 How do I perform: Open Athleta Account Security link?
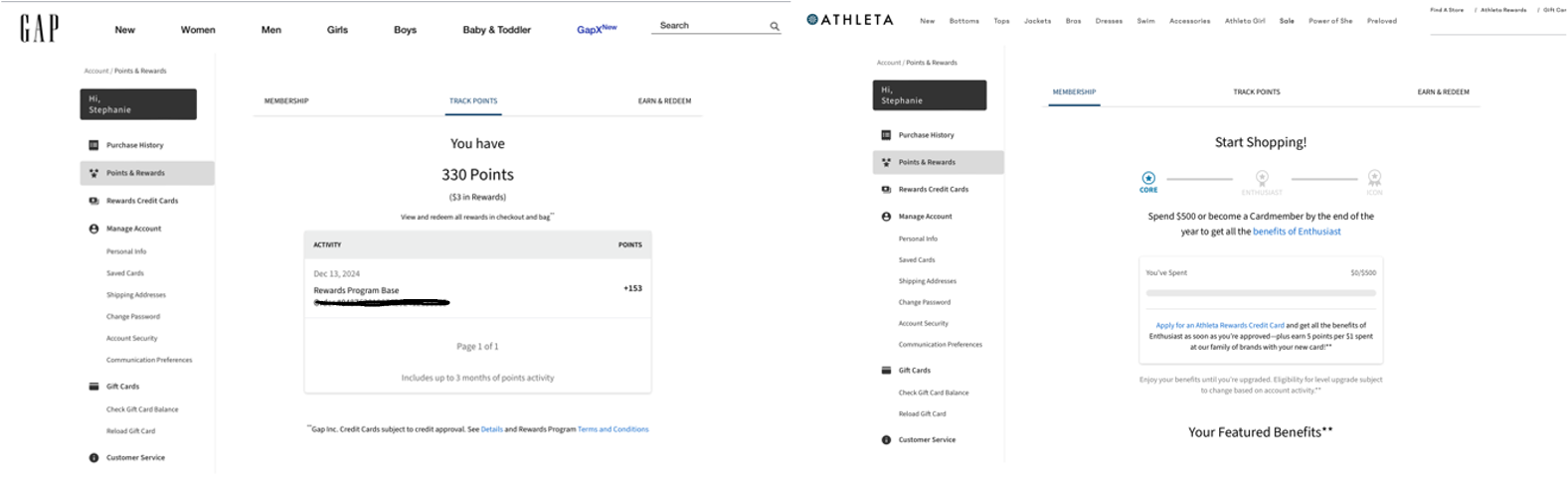point(924,324)
